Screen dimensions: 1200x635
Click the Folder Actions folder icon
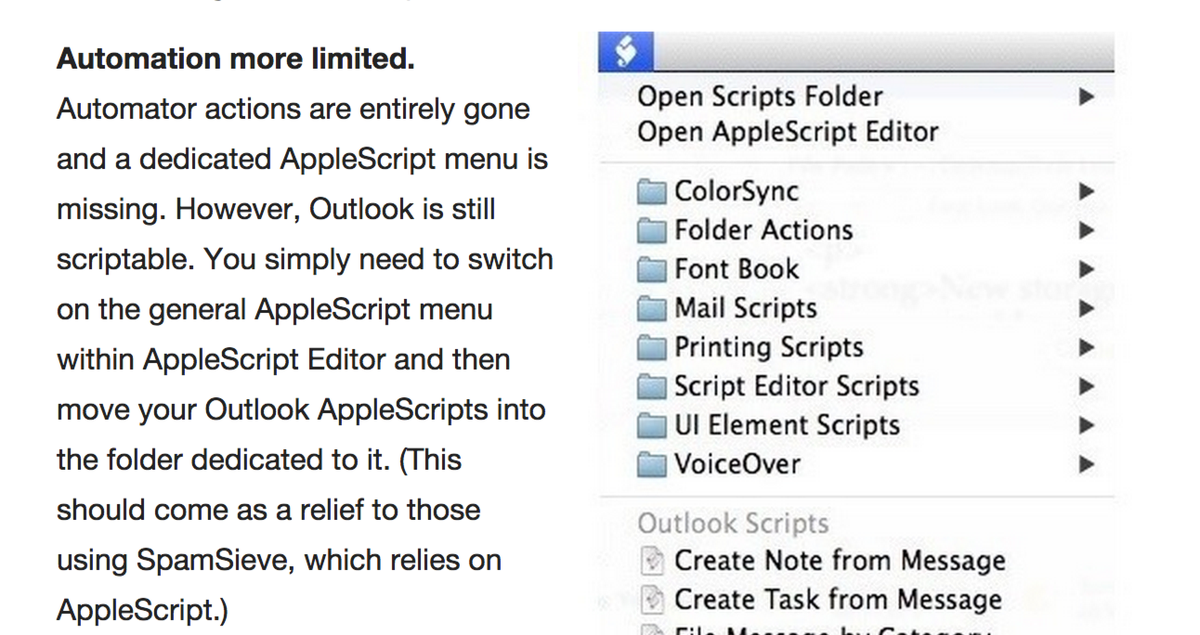(653, 231)
